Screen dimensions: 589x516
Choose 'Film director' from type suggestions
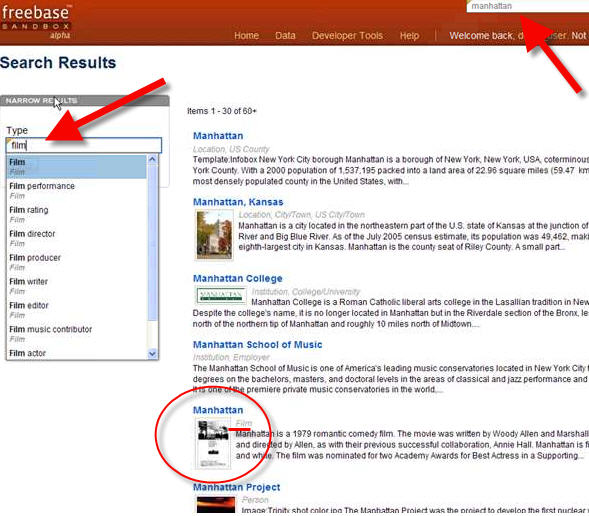click(77, 238)
